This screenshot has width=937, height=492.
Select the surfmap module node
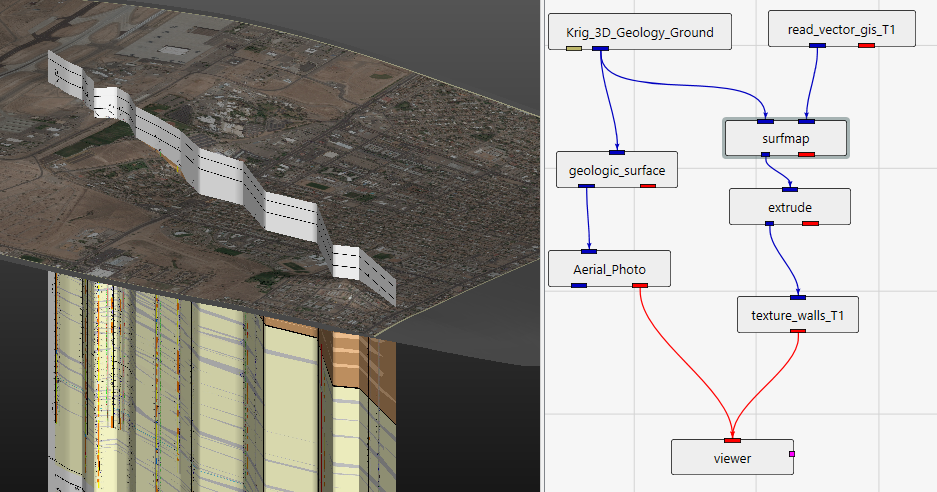(786, 138)
